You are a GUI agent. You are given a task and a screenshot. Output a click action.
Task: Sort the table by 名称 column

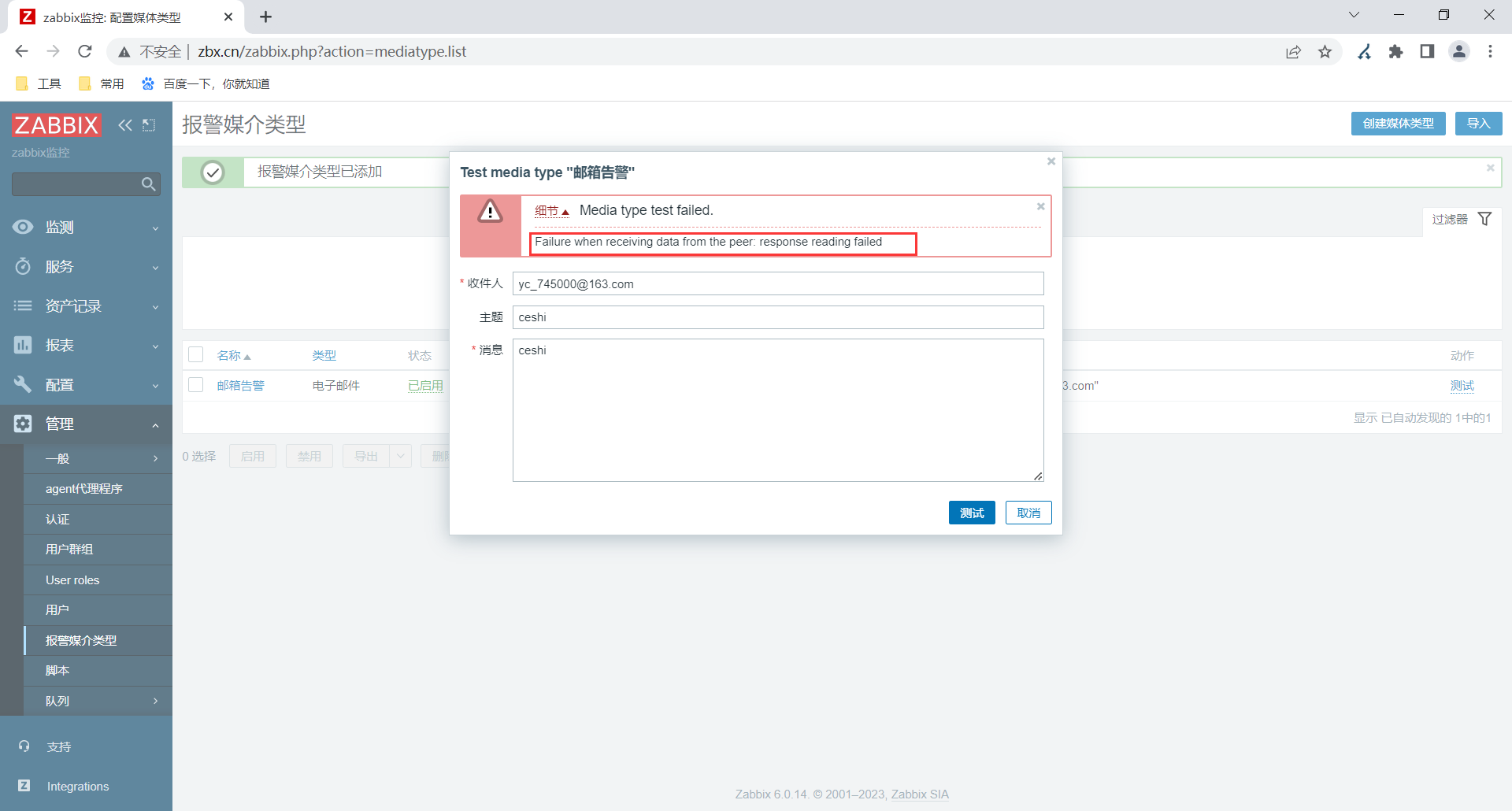pyautogui.click(x=233, y=355)
